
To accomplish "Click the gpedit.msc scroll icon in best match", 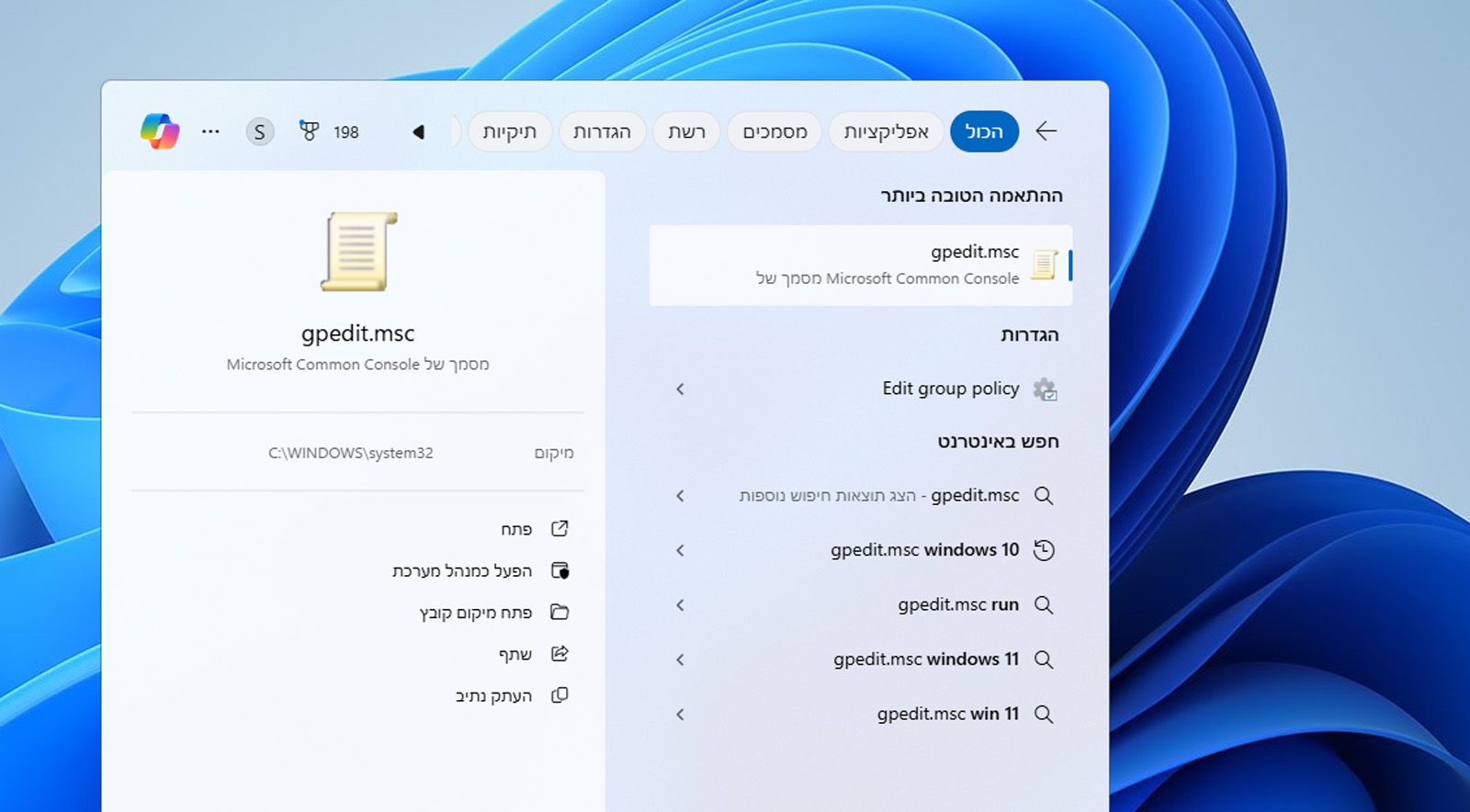I will coord(1044,265).
